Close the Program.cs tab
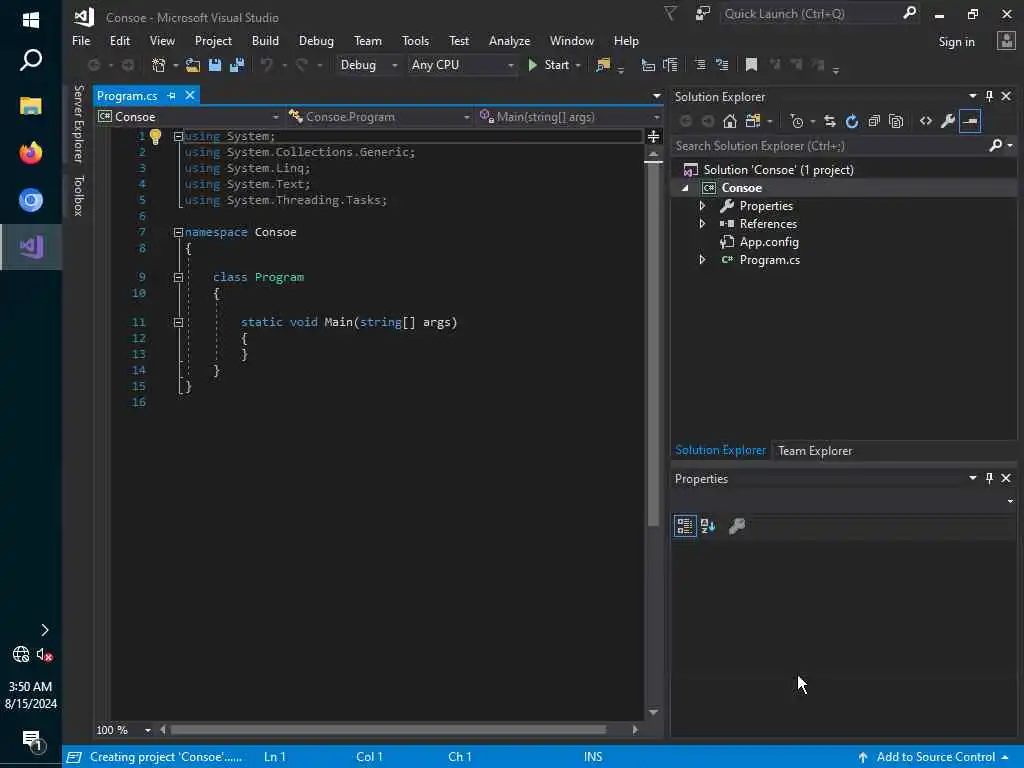 (x=190, y=95)
